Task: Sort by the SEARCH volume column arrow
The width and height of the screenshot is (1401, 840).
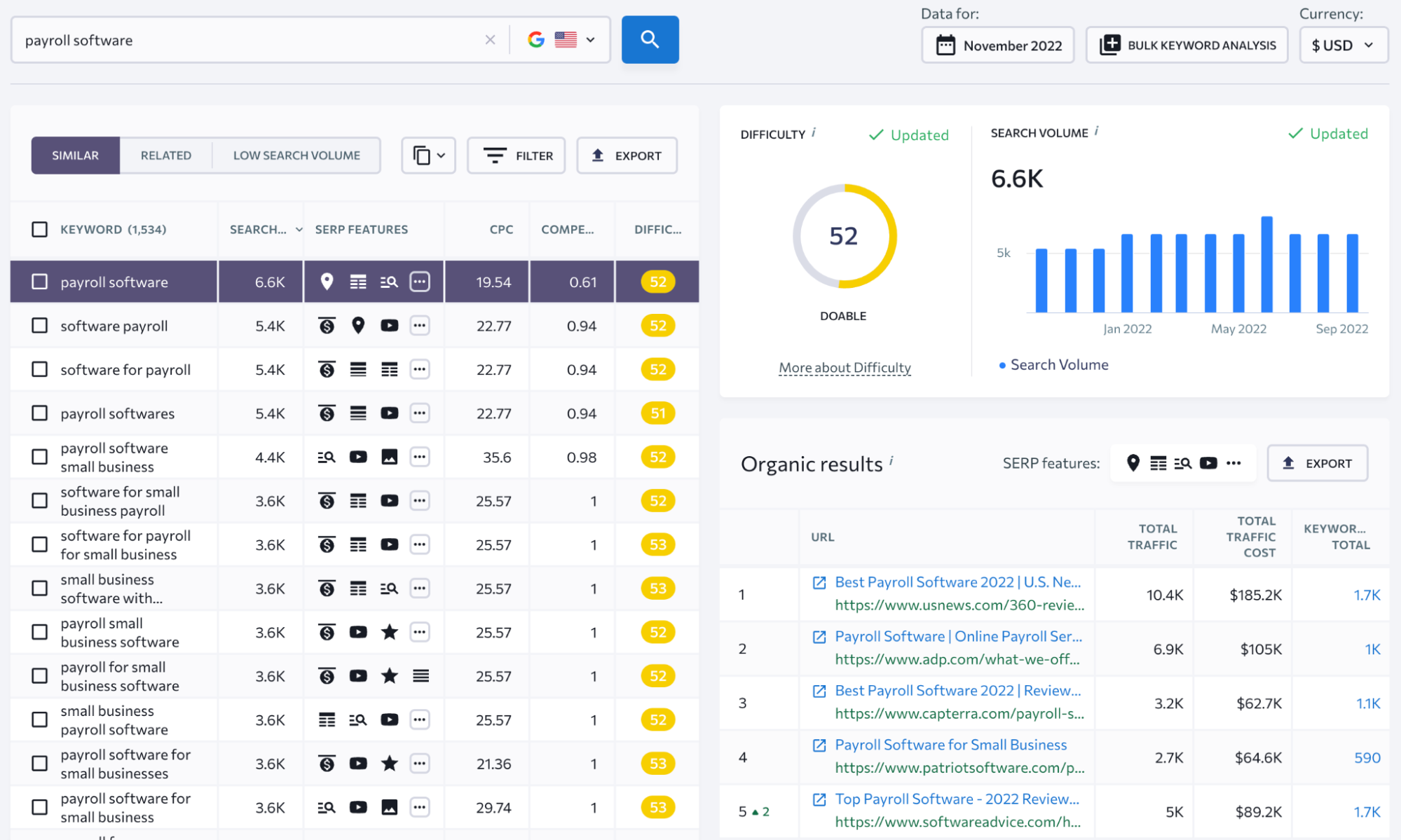Action: click(299, 230)
